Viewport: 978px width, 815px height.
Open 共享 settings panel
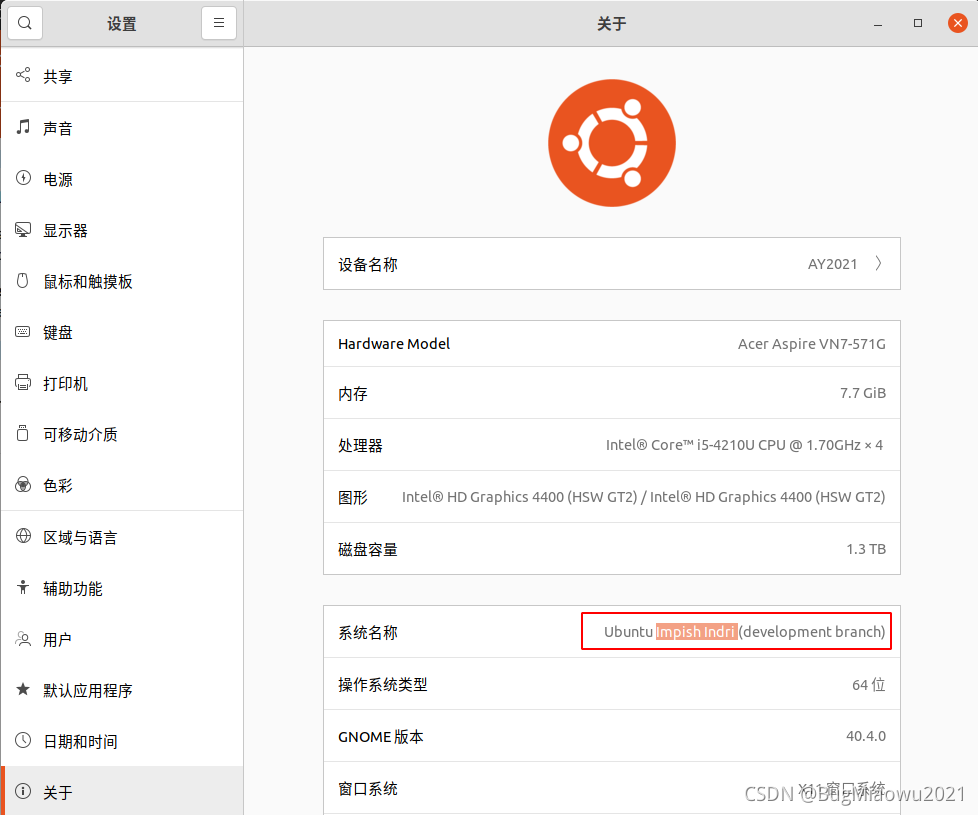click(122, 76)
